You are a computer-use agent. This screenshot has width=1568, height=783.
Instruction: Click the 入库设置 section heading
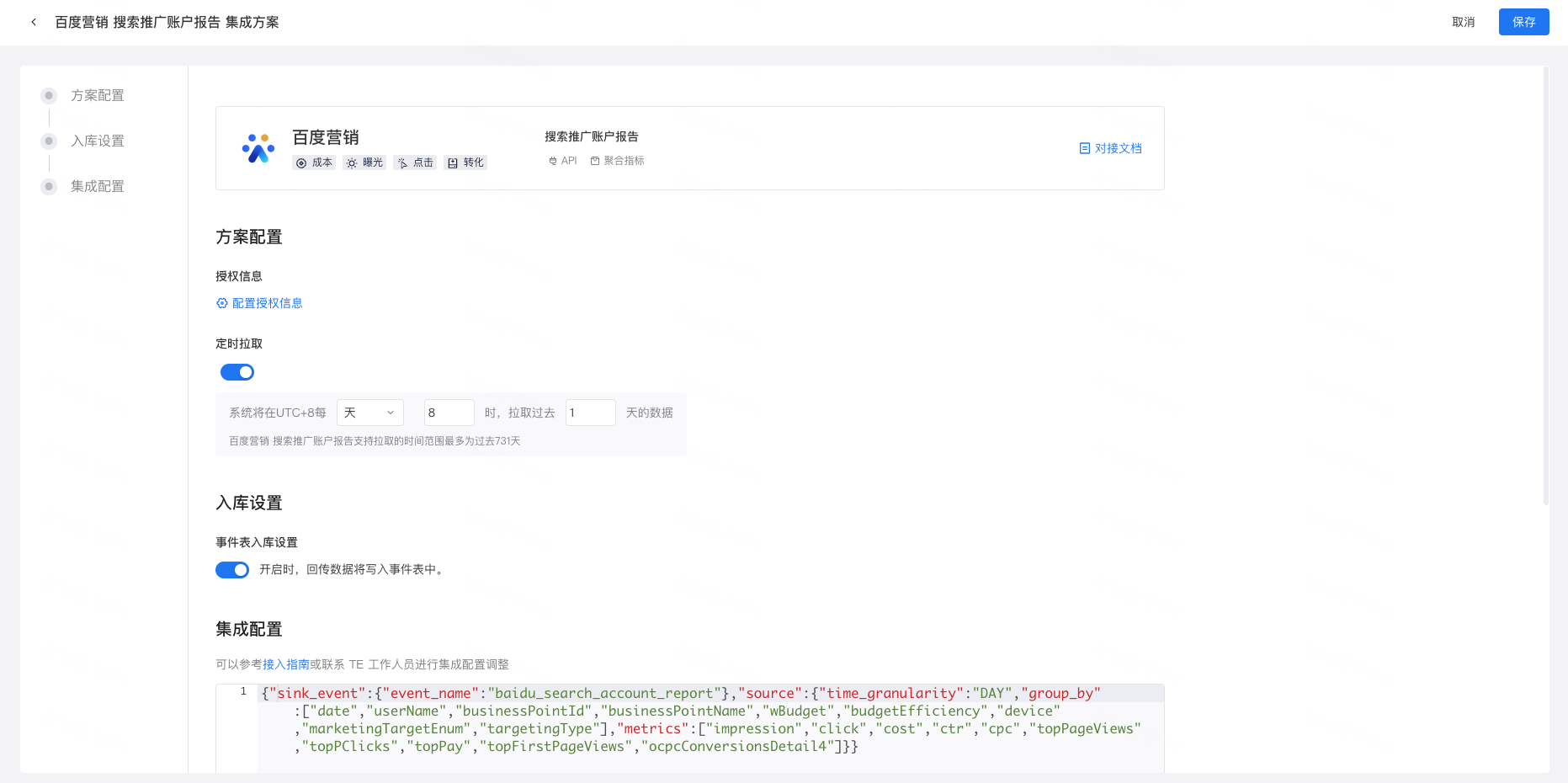[249, 503]
